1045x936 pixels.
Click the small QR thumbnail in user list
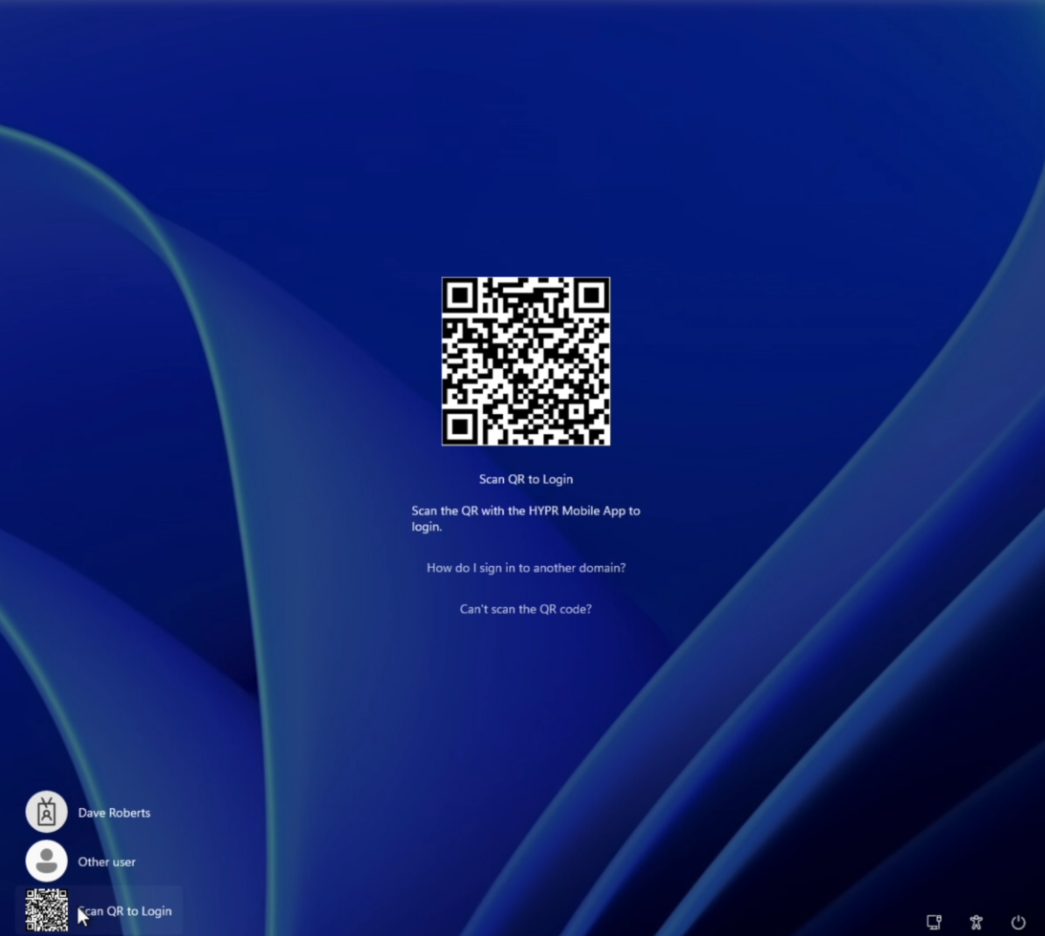46,910
